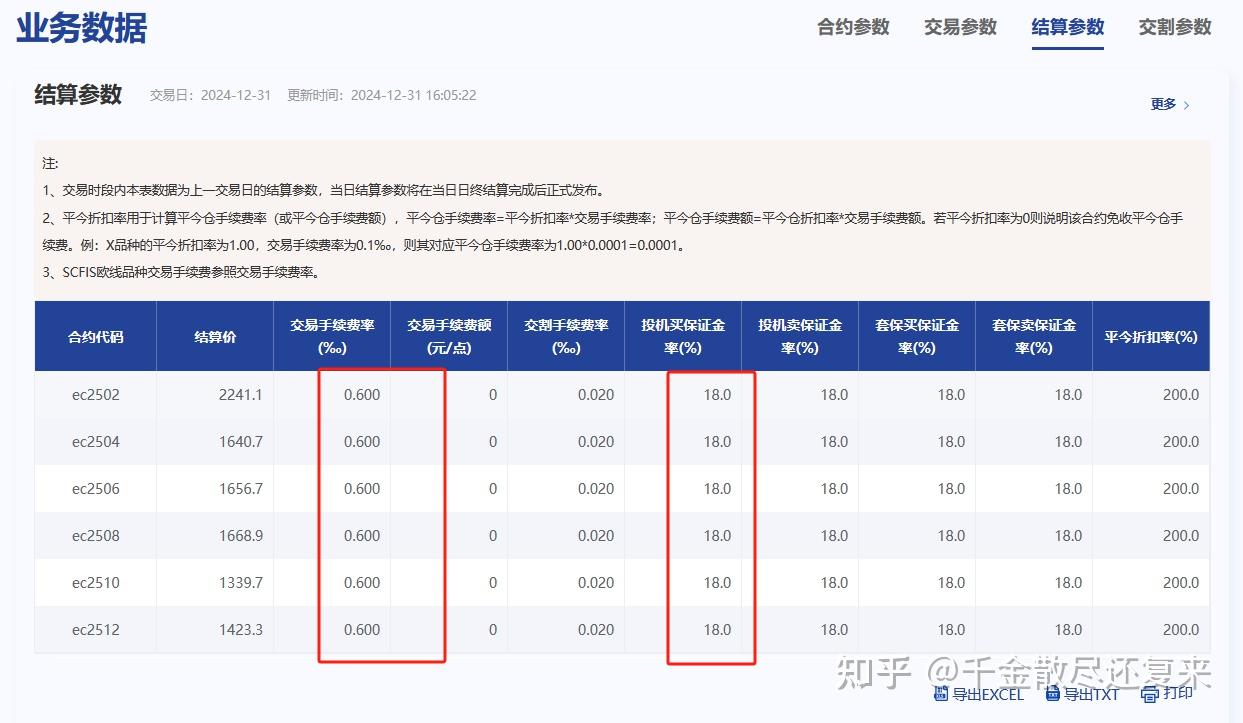This screenshot has height=723, width=1243.
Task: Click the 更多 link
Action: (x=1163, y=104)
